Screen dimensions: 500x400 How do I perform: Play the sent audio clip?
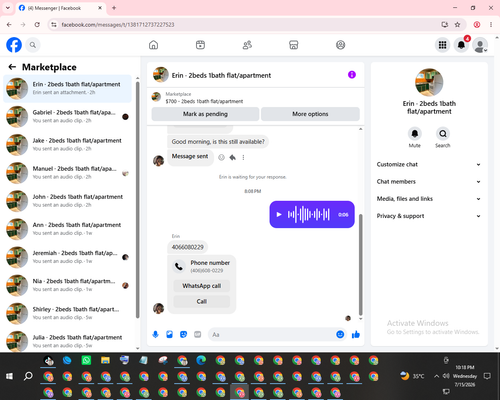pyautogui.click(x=279, y=214)
